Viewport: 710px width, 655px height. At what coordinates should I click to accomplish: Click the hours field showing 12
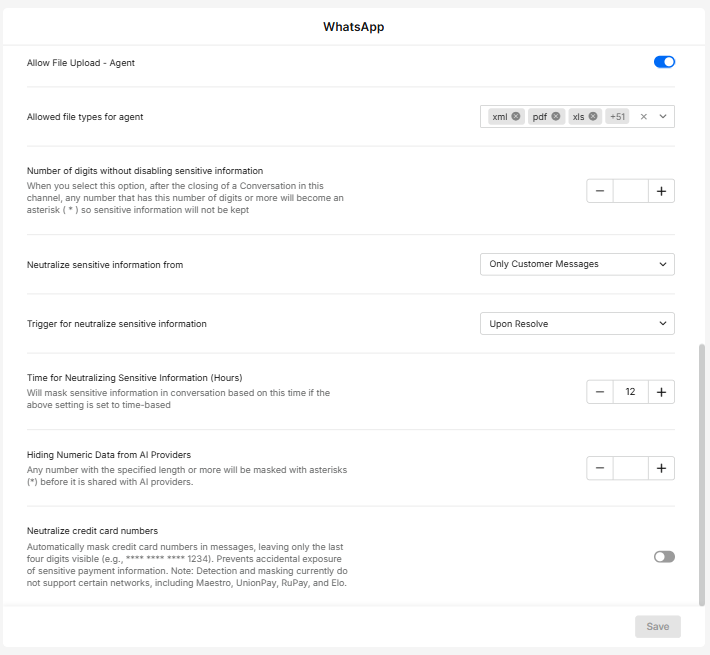point(631,392)
